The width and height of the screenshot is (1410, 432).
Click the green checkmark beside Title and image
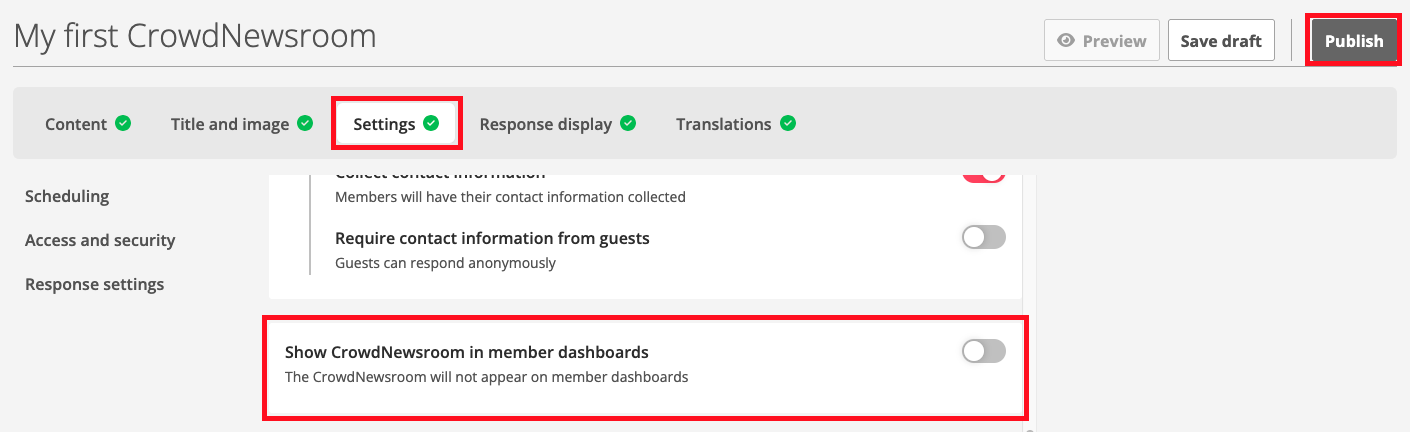[305, 124]
